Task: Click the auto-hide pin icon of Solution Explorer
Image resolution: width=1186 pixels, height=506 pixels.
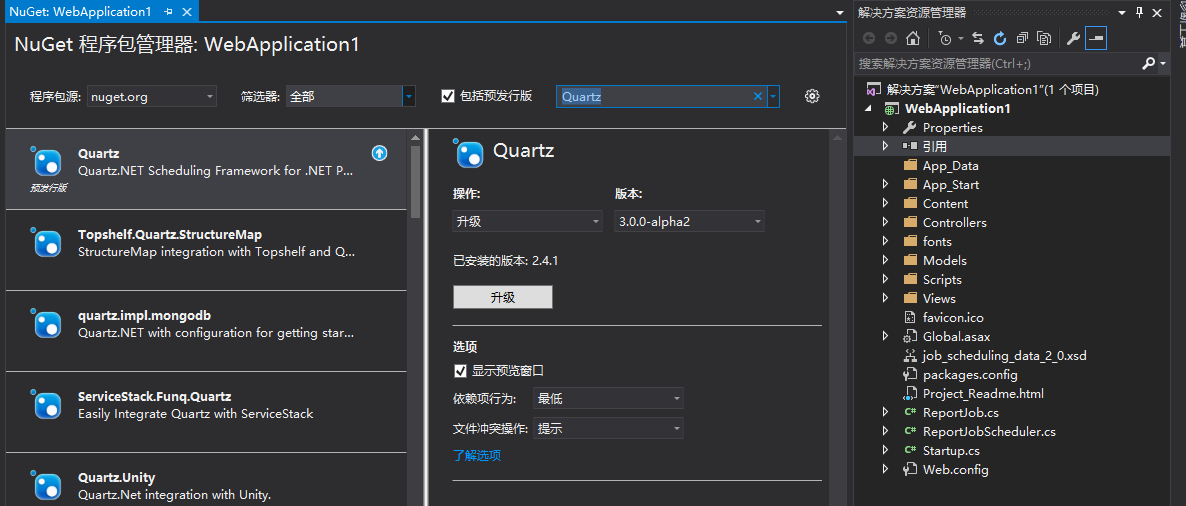Action: [x=1140, y=12]
